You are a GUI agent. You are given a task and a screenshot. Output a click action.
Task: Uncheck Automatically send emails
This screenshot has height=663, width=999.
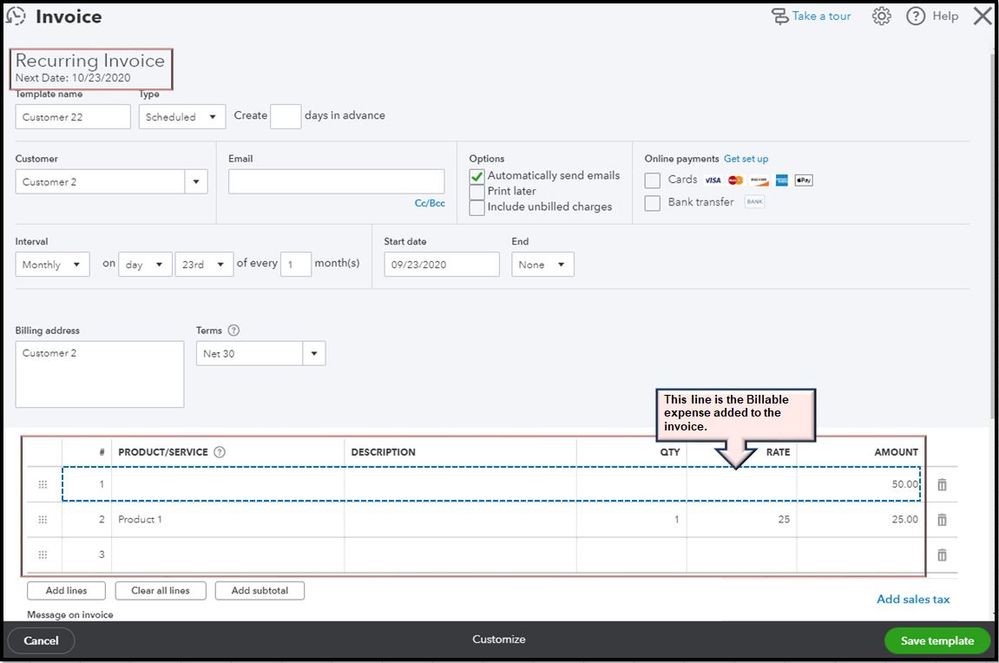(477, 176)
